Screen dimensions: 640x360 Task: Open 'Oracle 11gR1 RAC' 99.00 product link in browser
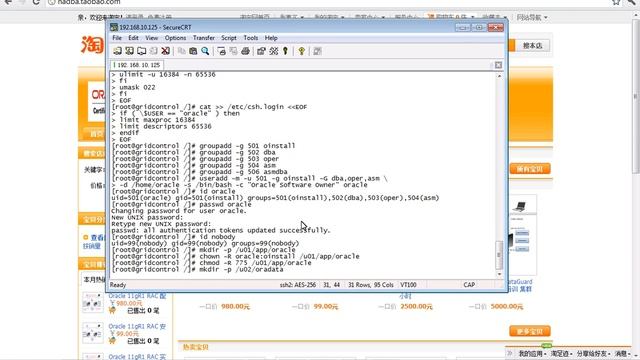coord(137,327)
